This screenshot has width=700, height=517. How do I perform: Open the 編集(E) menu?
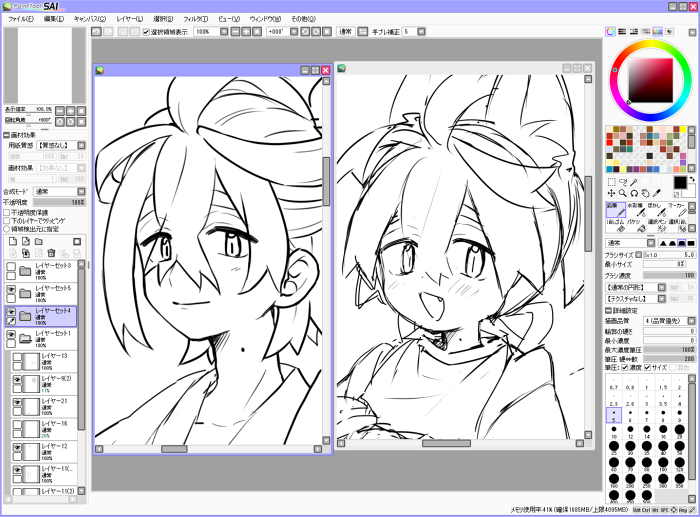pyautogui.click(x=54, y=19)
